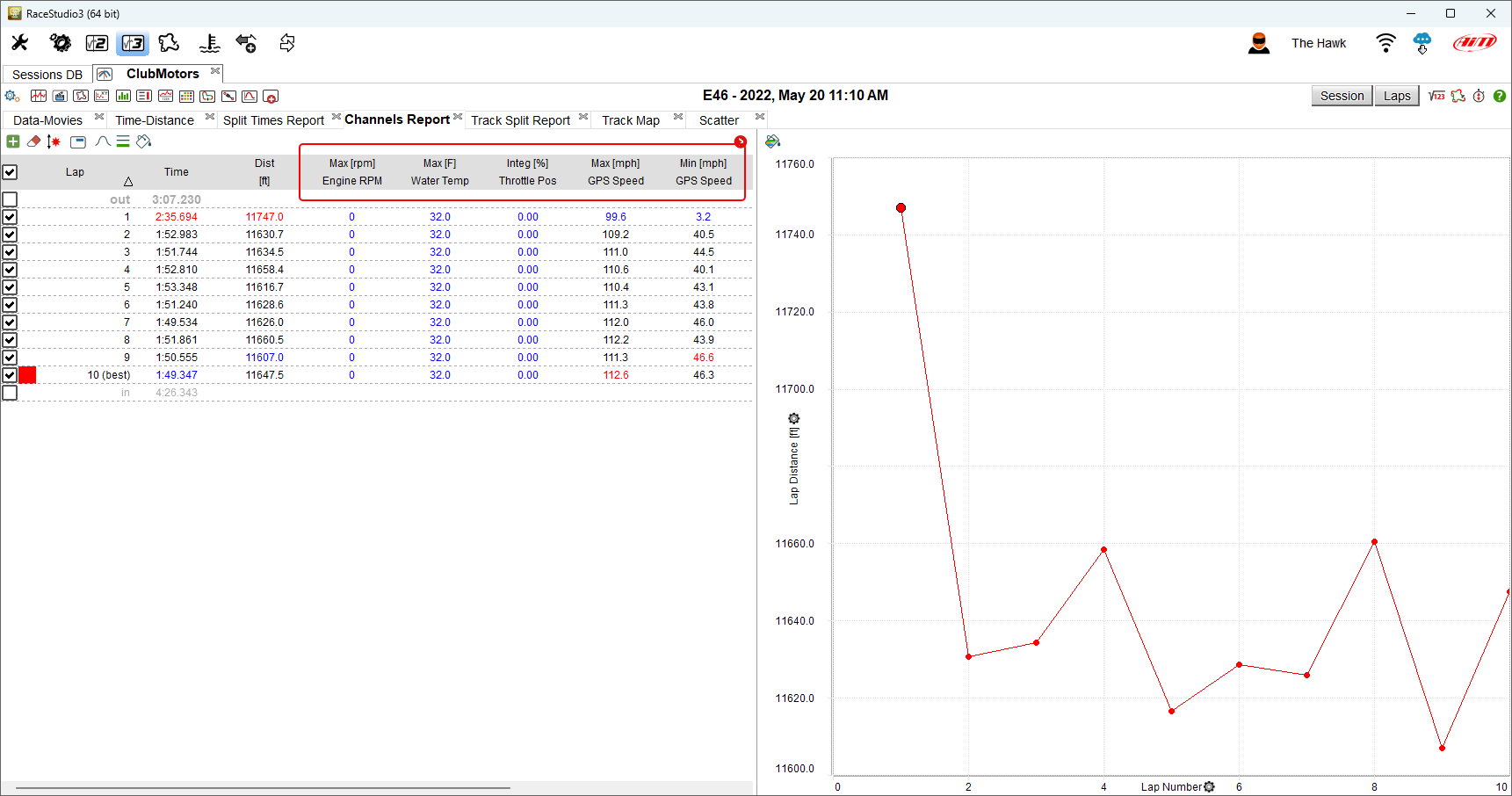Add the green histogram view icon
1512x796 pixels.
(x=123, y=96)
